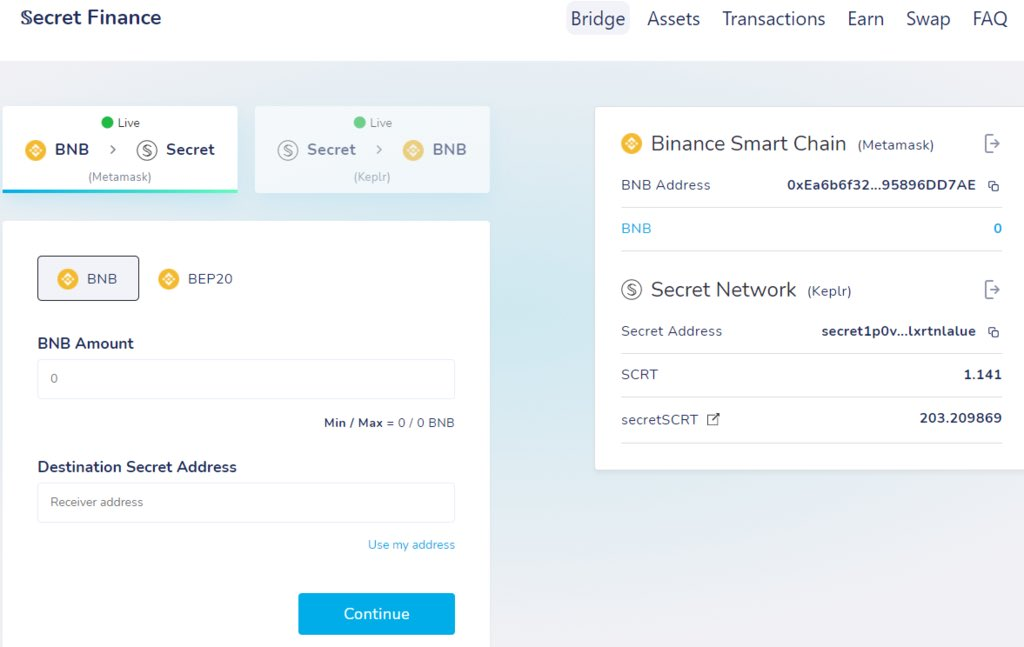The width and height of the screenshot is (1024, 647).
Task: Sign out of Secret Network Keplr wallet
Action: (991, 289)
